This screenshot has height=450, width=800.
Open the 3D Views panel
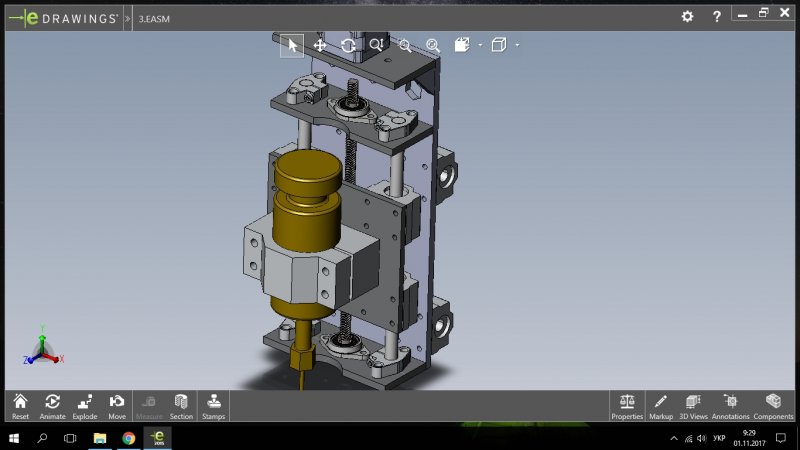[x=694, y=405]
